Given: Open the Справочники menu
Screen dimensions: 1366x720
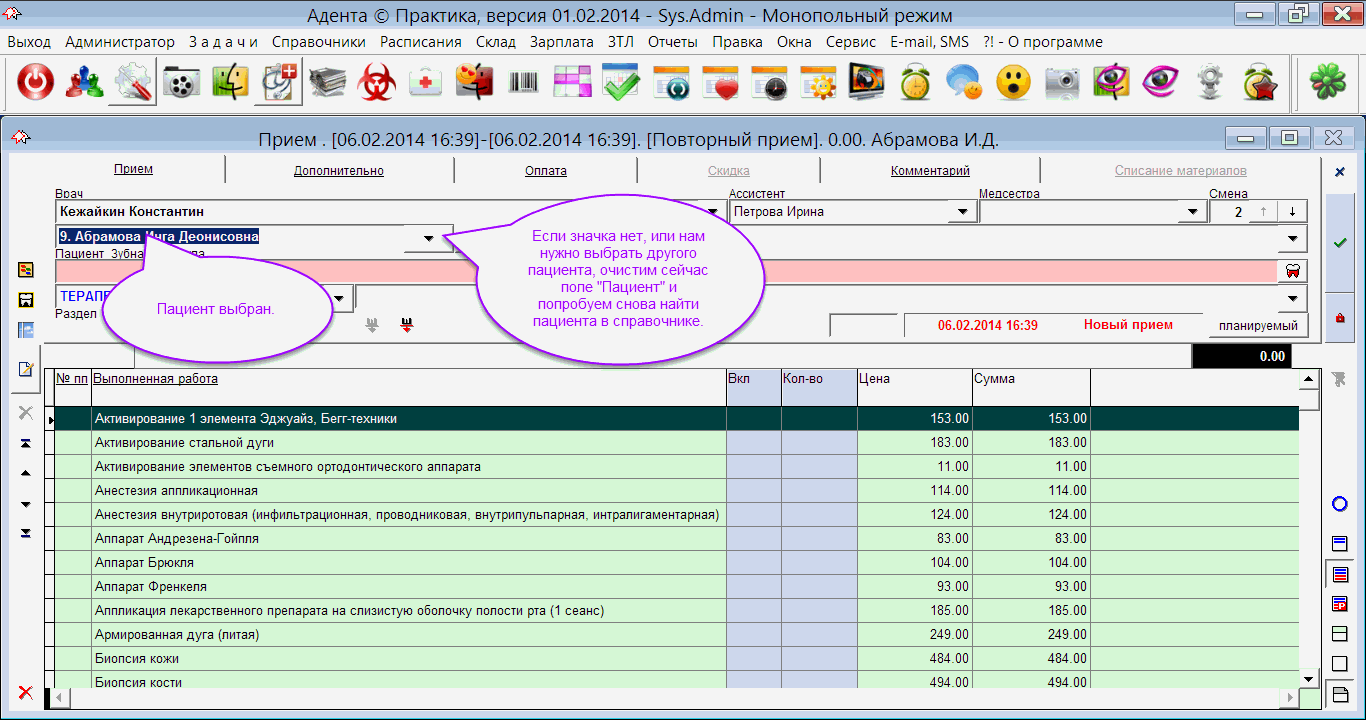Looking at the screenshot, I should [318, 42].
